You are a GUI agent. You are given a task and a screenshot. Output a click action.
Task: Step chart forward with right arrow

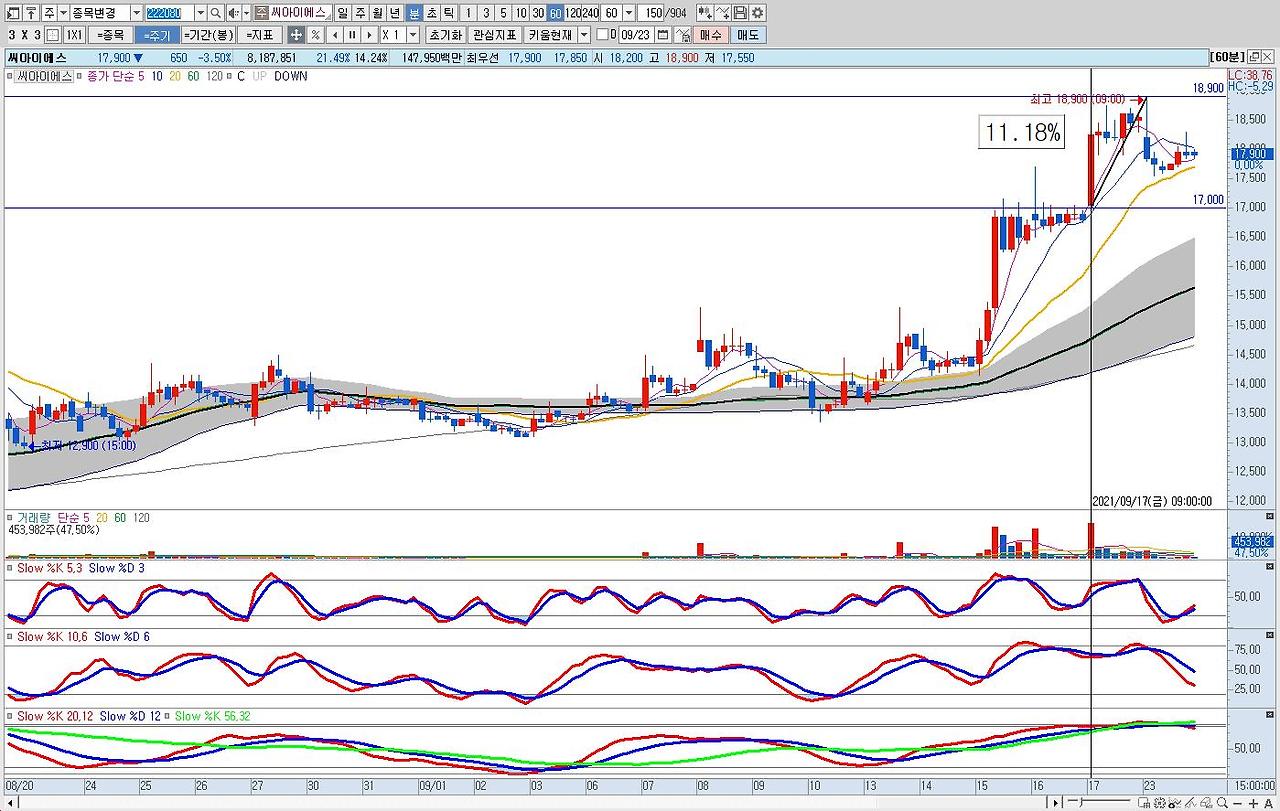pyautogui.click(x=370, y=35)
